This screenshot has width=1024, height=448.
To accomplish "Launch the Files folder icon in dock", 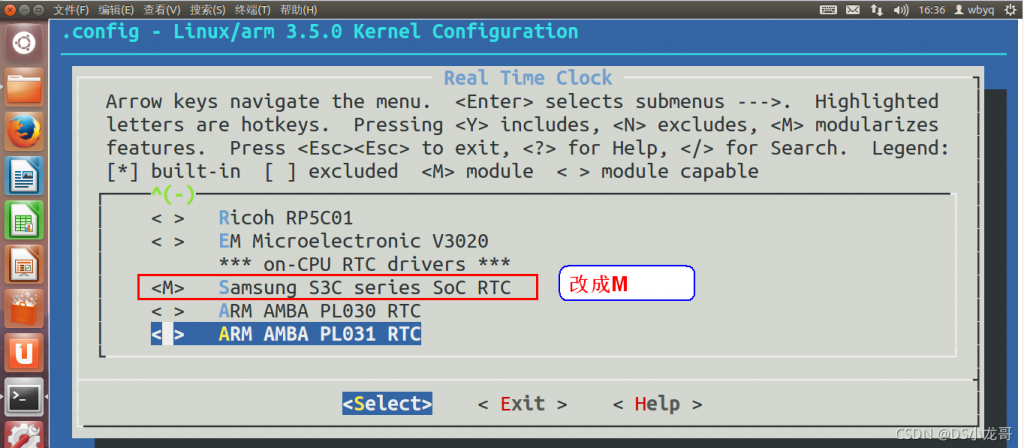I will pyautogui.click(x=24, y=88).
